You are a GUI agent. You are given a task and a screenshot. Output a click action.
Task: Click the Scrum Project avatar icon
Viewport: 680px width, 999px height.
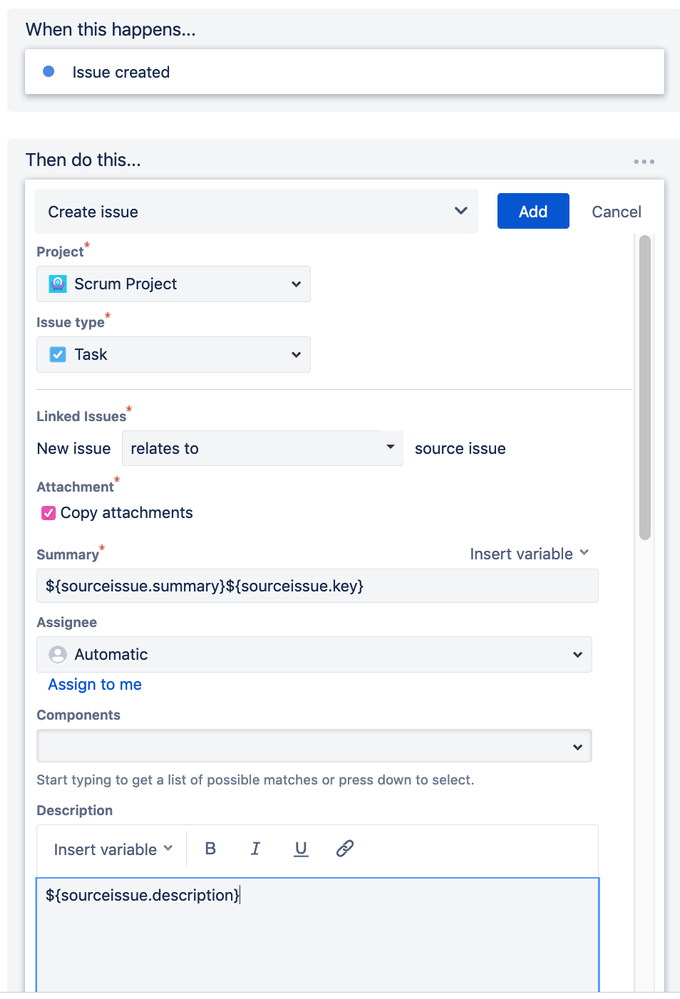pos(58,284)
